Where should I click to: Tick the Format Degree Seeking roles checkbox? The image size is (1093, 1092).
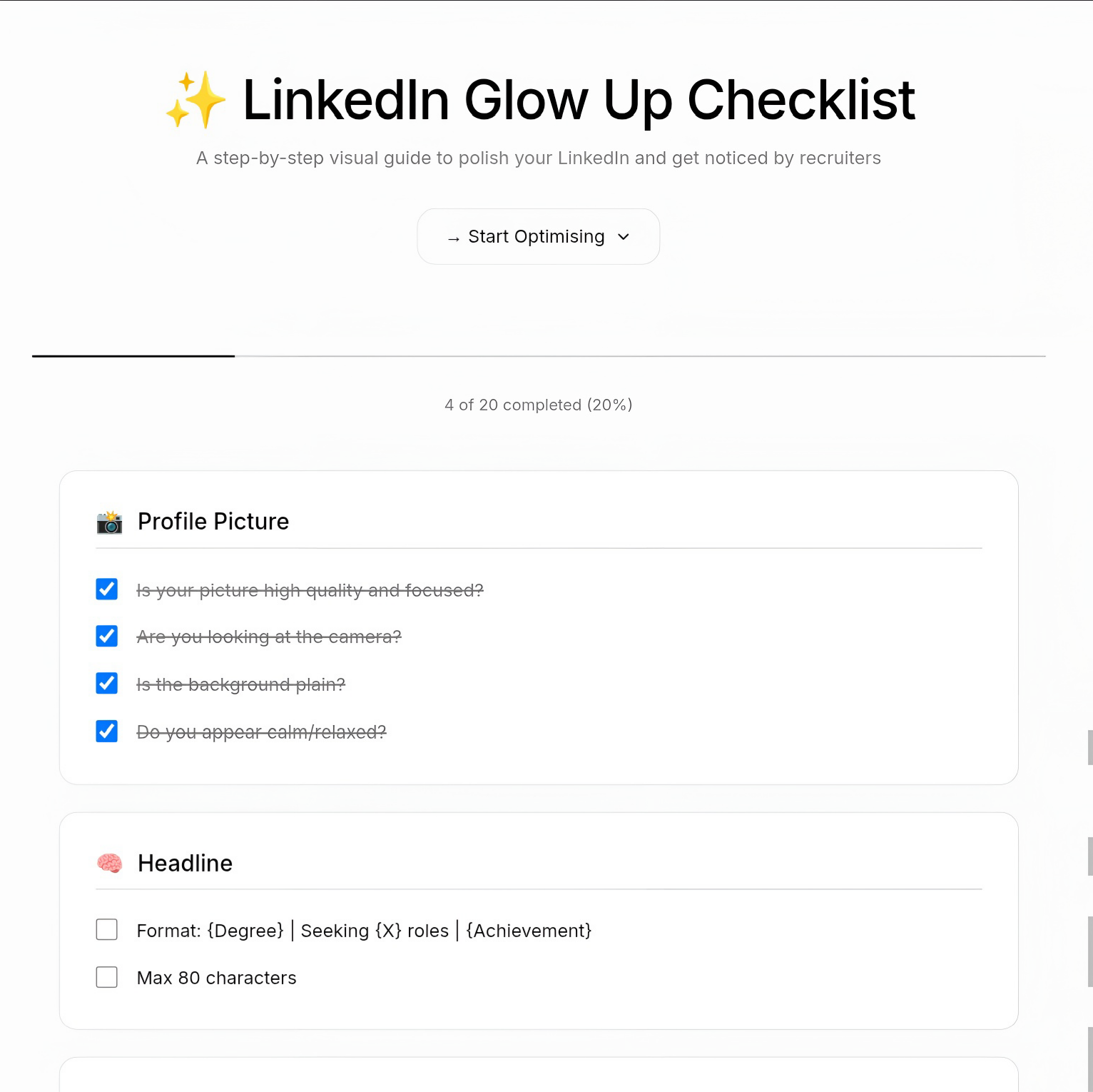click(107, 929)
